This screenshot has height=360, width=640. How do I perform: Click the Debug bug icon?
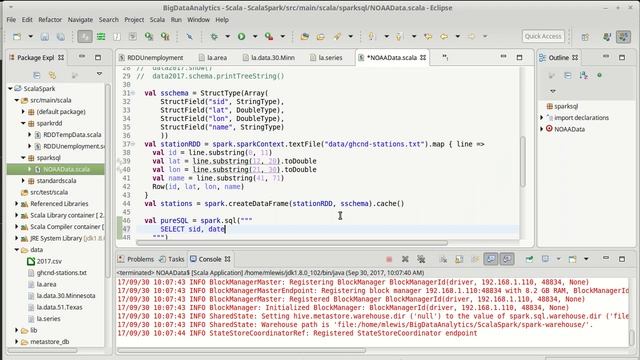click(x=214, y=36)
